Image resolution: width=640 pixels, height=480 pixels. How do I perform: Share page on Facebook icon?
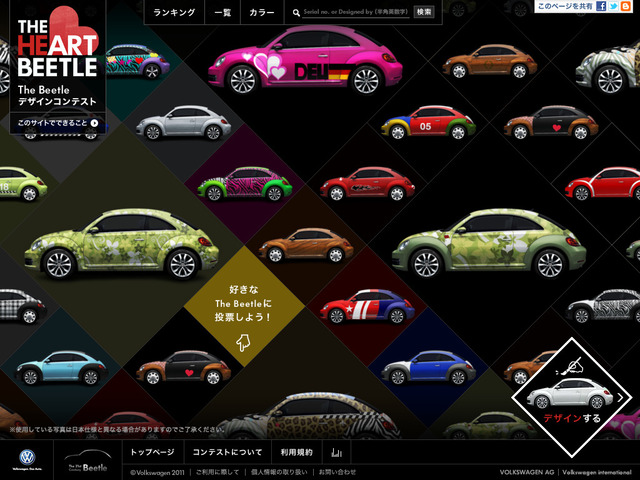point(601,6)
